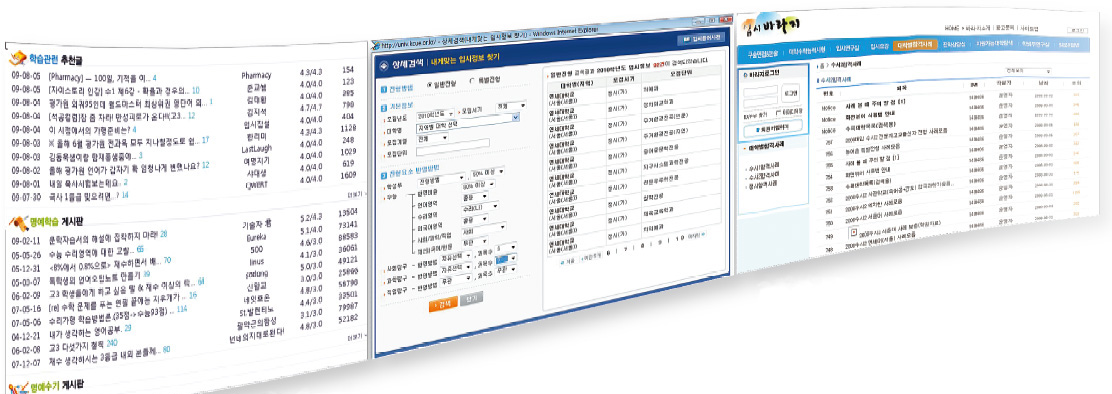
Task: Select the 특별전형 radio button
Action: pyautogui.click(x=472, y=81)
